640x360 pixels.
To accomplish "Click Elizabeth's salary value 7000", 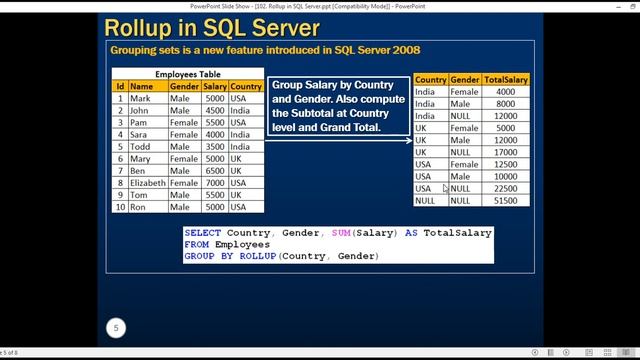I will click(215, 183).
